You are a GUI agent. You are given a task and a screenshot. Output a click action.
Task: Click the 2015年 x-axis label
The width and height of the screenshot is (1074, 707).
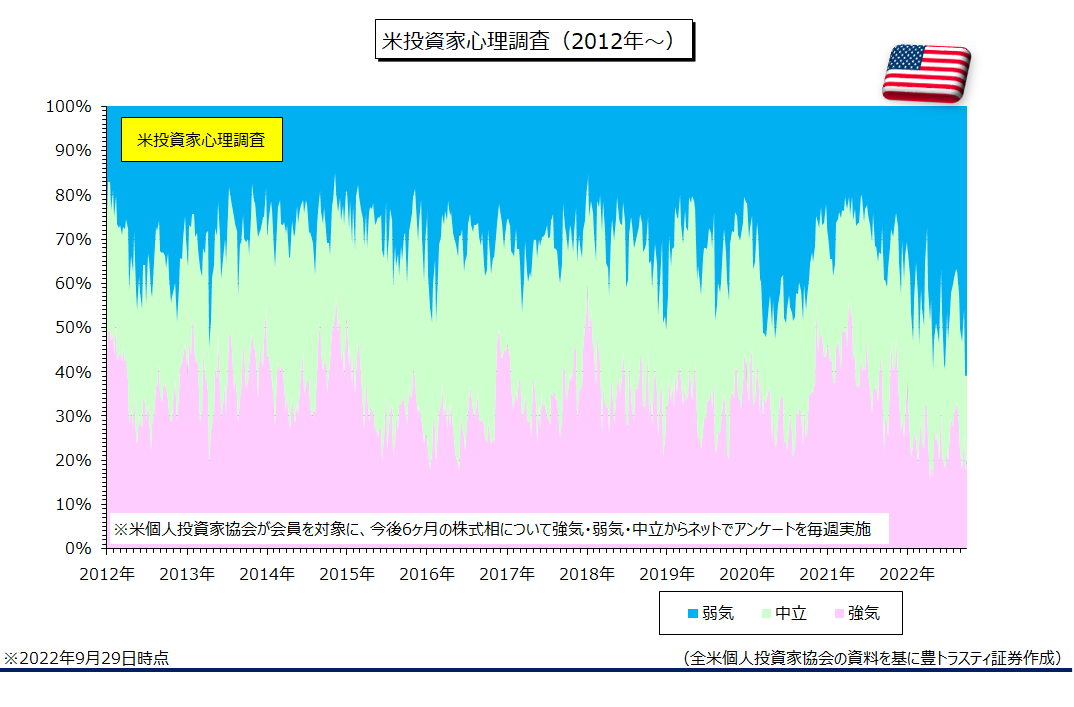pos(347,574)
